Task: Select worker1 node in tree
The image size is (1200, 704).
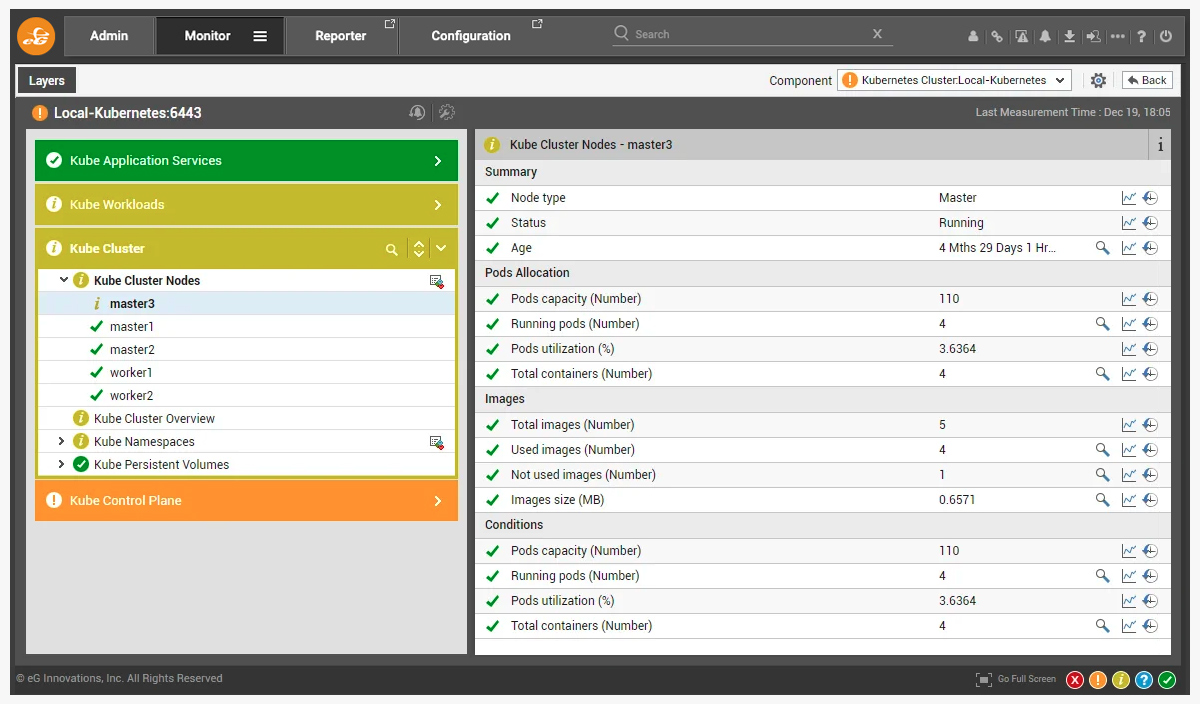Action: tap(131, 373)
